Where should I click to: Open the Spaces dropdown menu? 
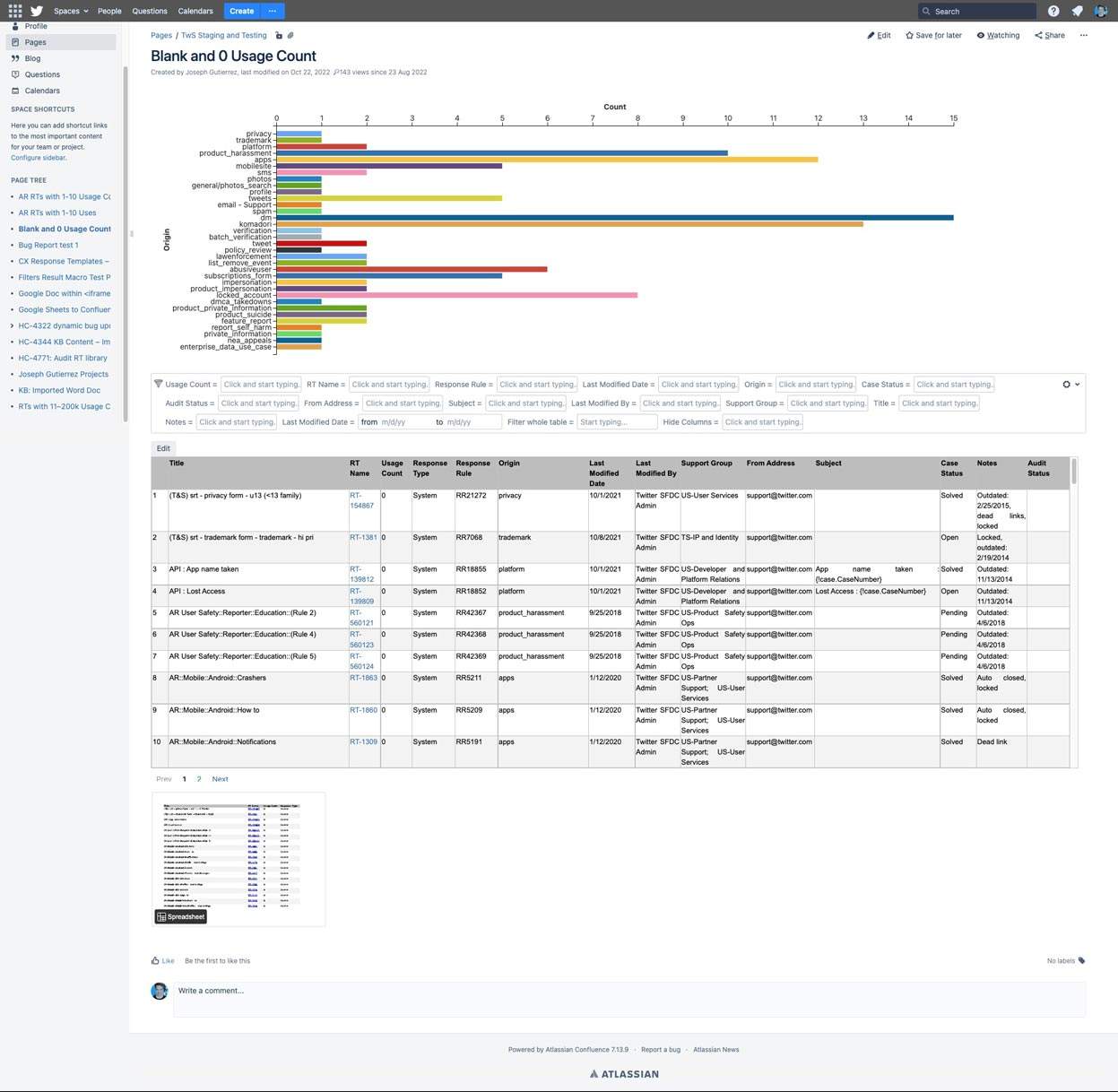click(x=71, y=11)
